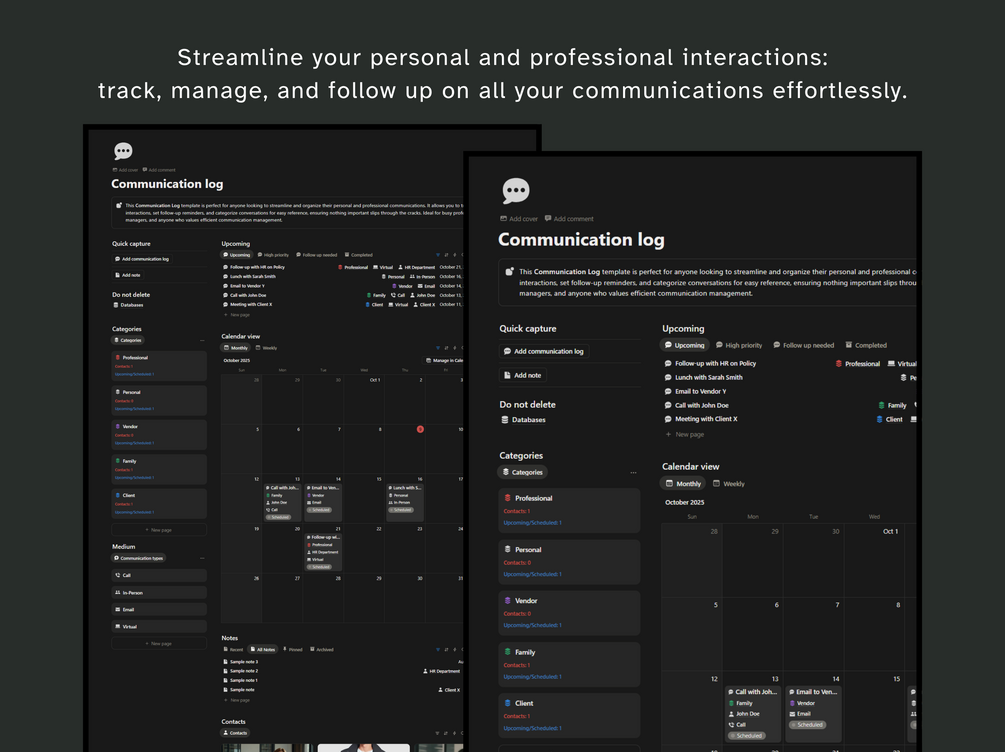Open the three-dot menu beside Communication types on the back page
This screenshot has height=752, width=1005.
coord(202,558)
